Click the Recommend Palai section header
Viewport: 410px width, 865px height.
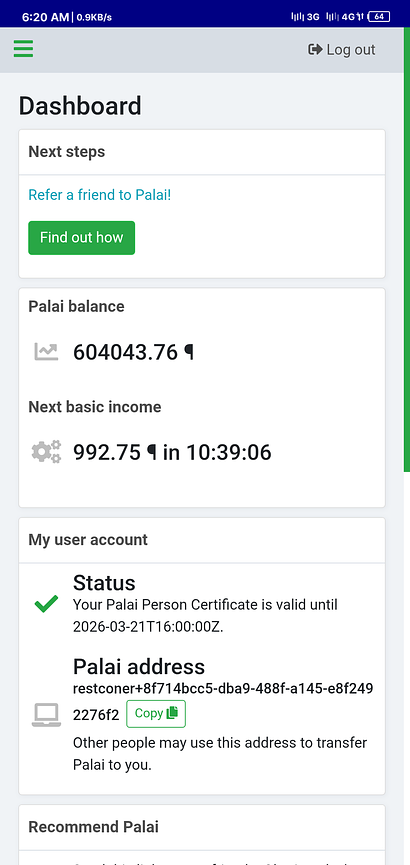pos(202,827)
